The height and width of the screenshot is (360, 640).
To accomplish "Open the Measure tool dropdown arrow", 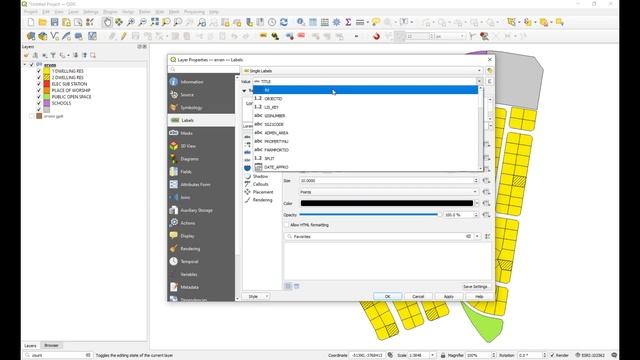I will pos(367,22).
